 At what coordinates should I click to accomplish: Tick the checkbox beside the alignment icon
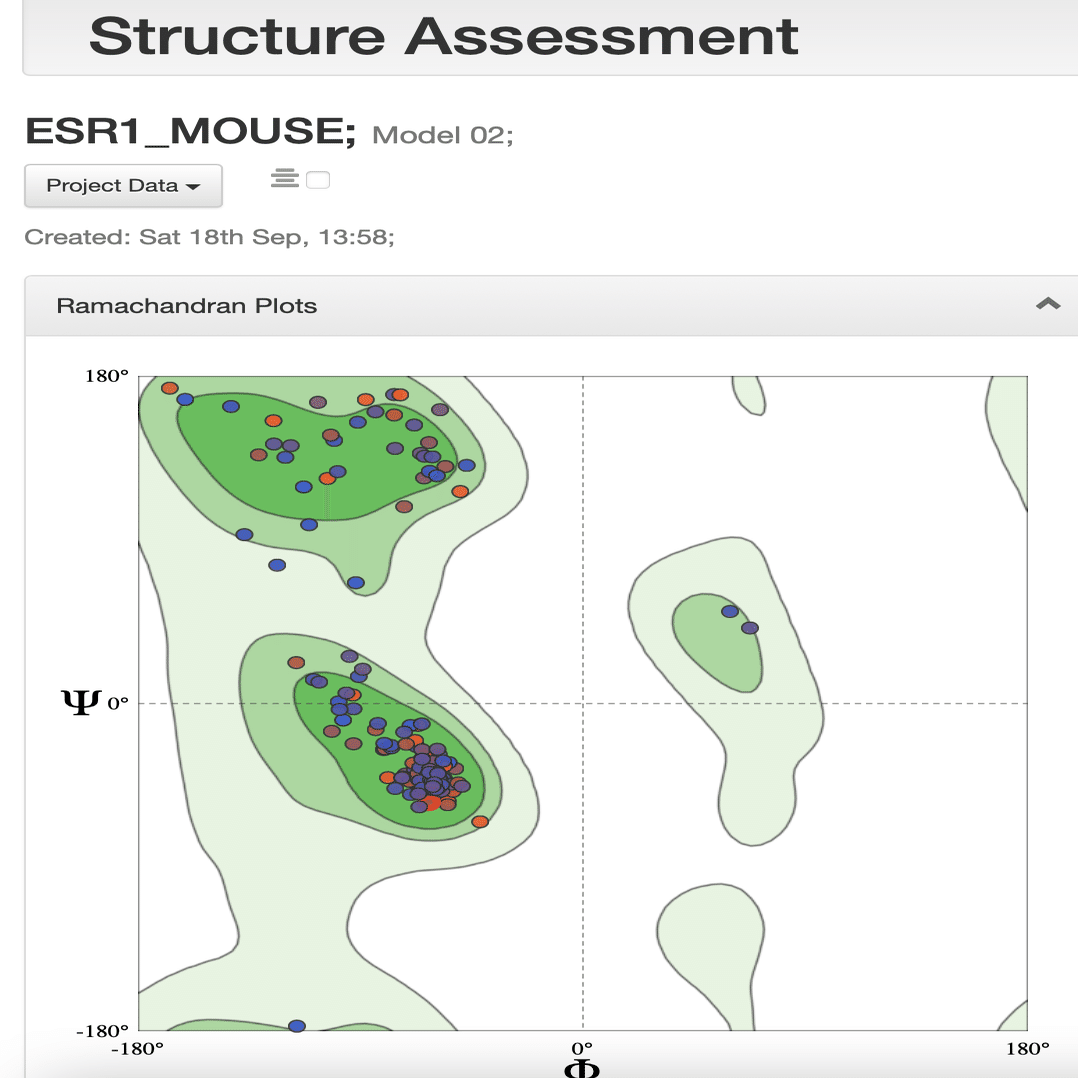click(x=318, y=180)
